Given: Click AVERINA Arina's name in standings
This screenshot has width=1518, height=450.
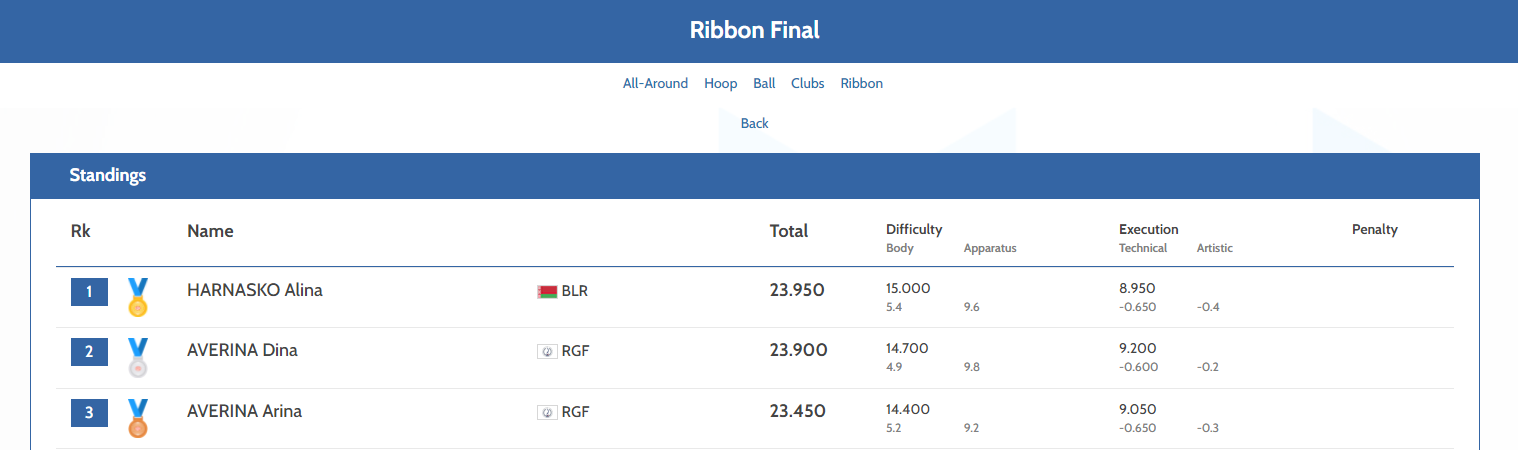Looking at the screenshot, I should (244, 411).
